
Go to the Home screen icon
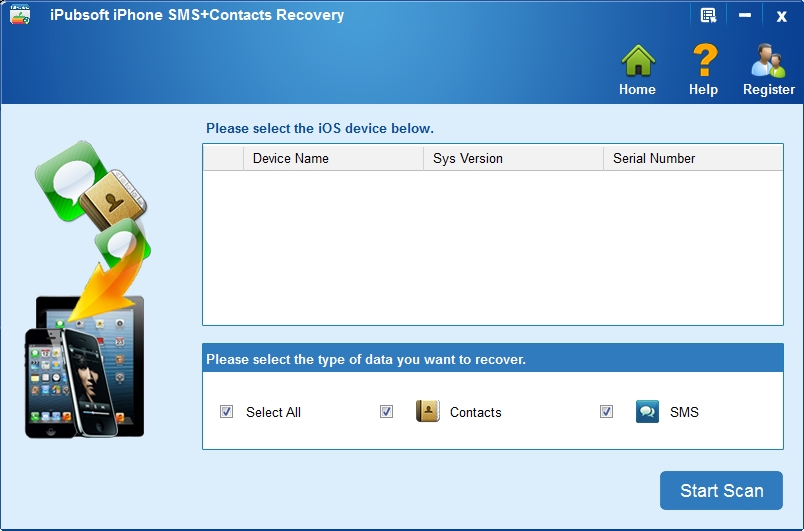[637, 60]
